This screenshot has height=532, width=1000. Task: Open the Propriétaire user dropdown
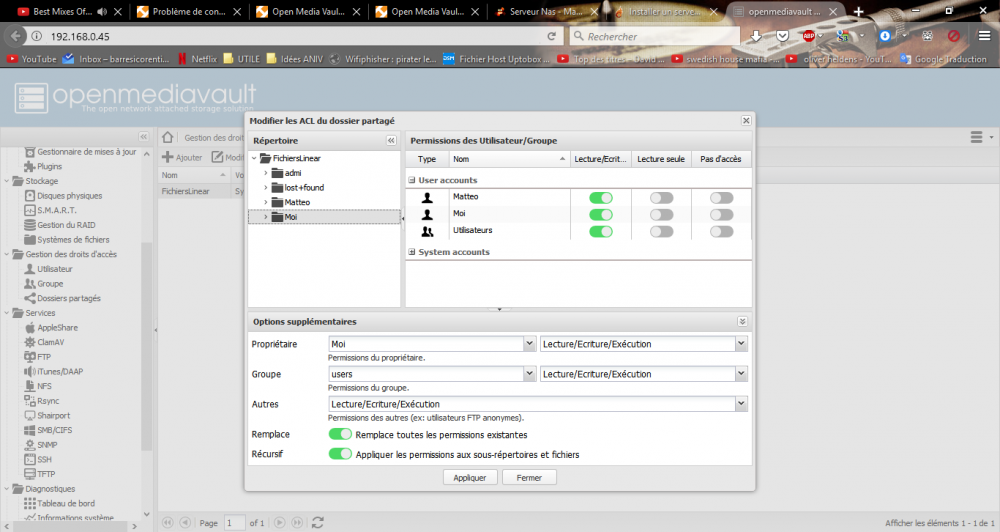point(530,344)
